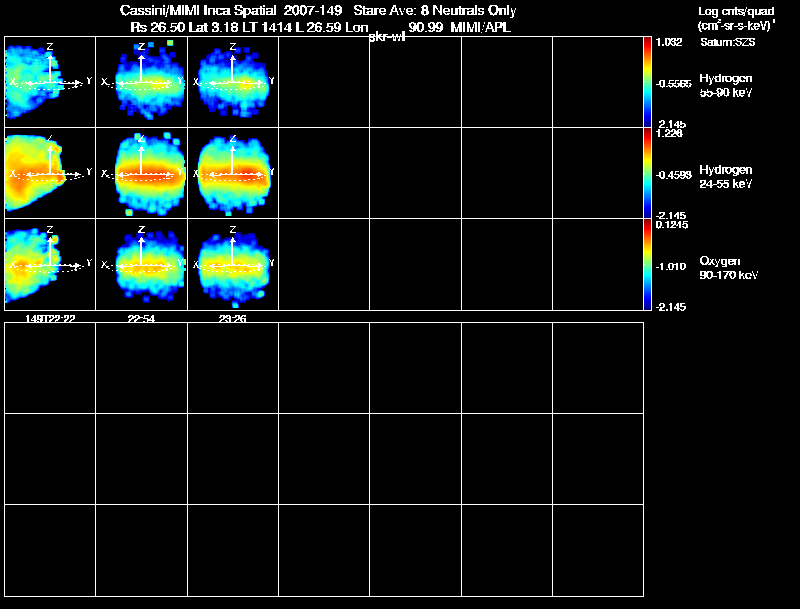
Task: Click the Hydrogen 24-55 keV color bar
Action: coord(647,173)
